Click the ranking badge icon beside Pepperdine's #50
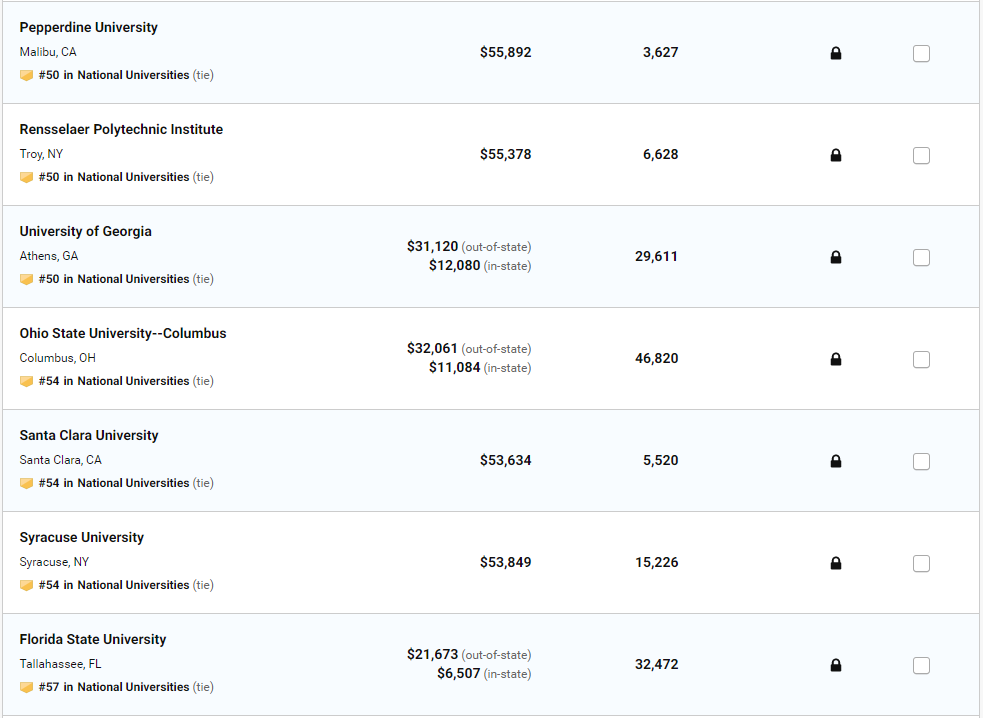The height and width of the screenshot is (718, 983). click(x=27, y=75)
